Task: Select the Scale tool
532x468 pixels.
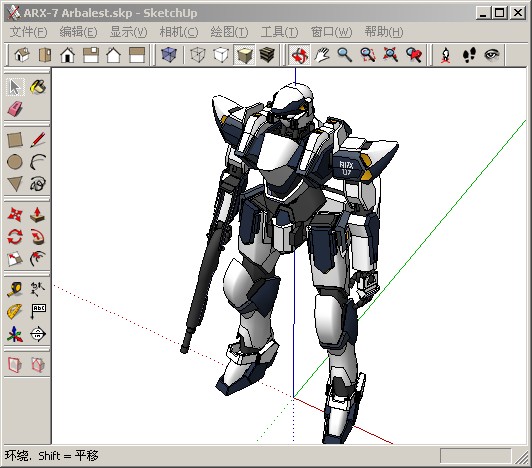Action: (x=15, y=259)
